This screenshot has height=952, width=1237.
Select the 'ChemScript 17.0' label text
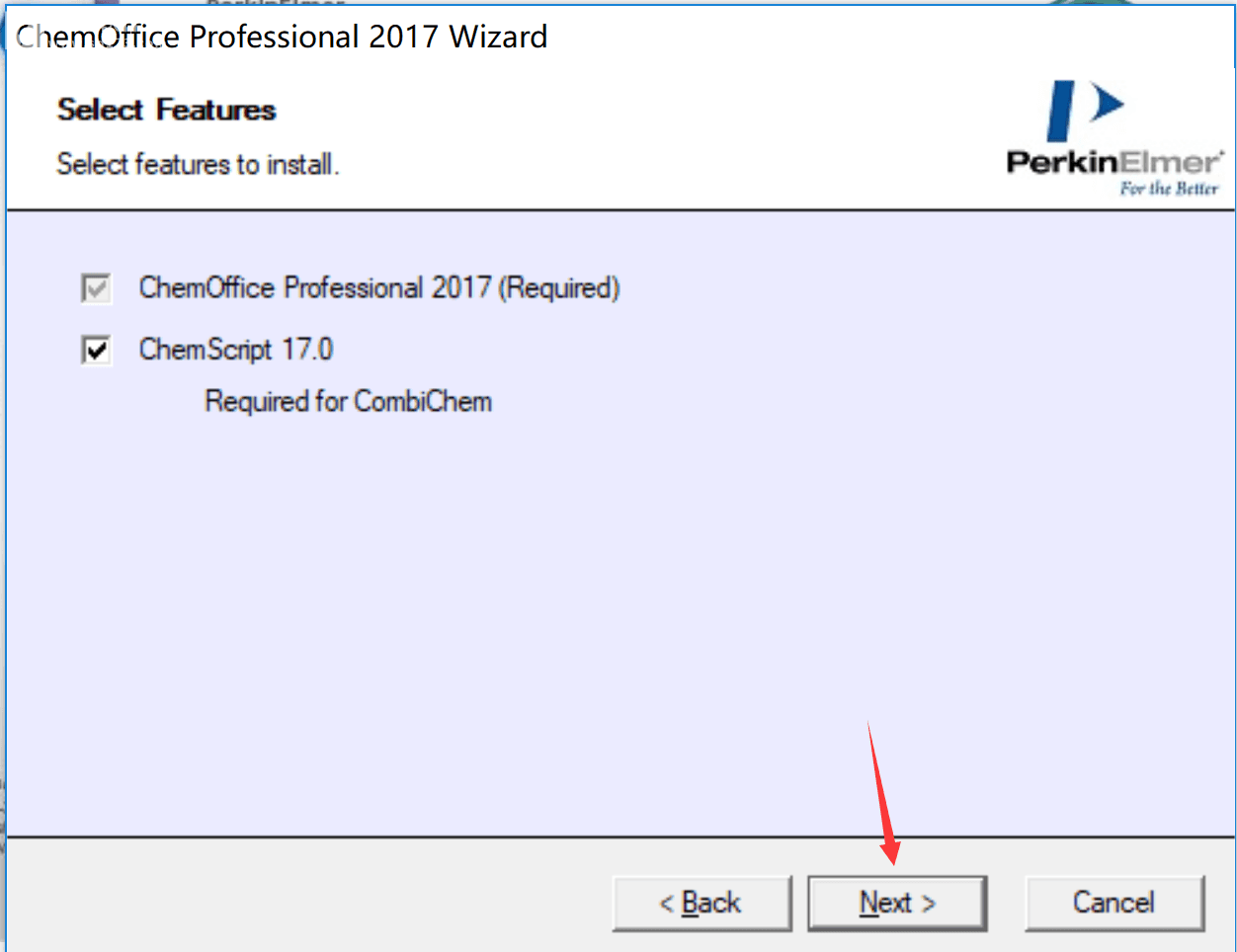(x=236, y=349)
